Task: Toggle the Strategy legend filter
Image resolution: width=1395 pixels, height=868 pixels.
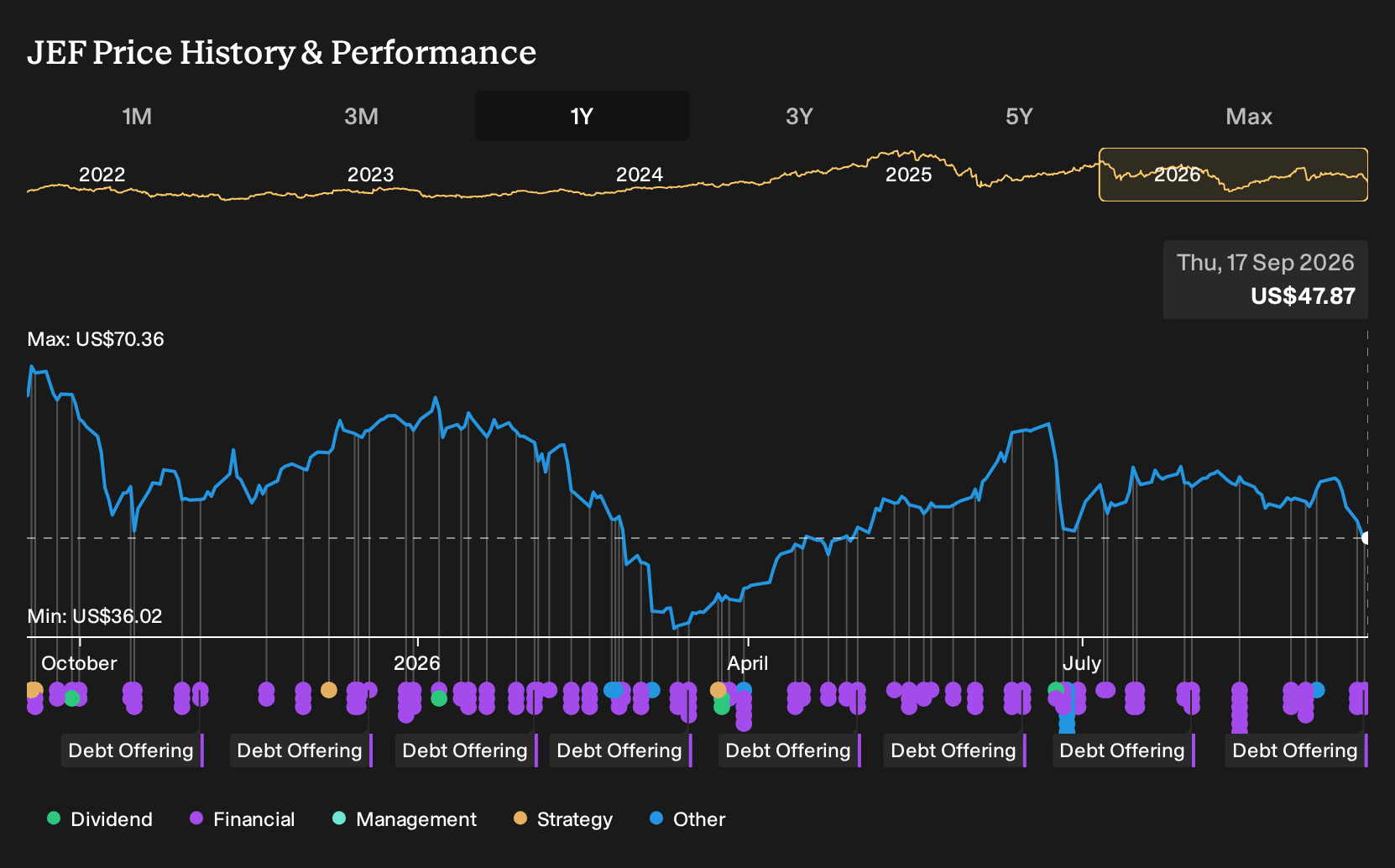Action: click(563, 819)
